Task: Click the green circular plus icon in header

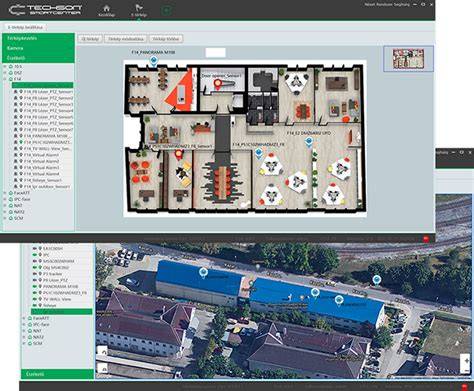Action: [x=166, y=10]
